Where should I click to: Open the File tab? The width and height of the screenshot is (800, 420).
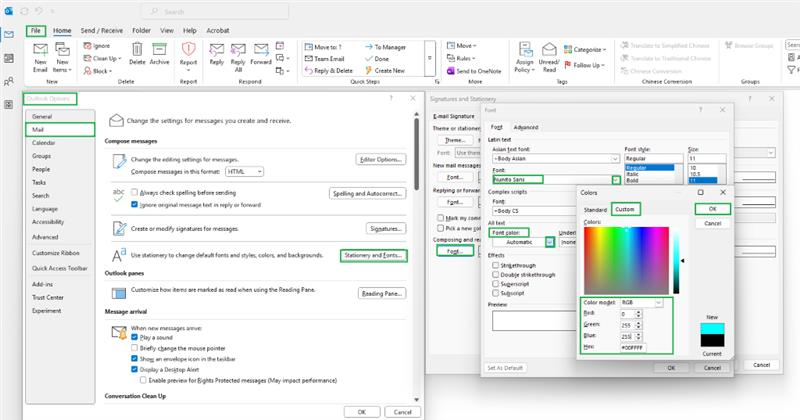point(36,31)
